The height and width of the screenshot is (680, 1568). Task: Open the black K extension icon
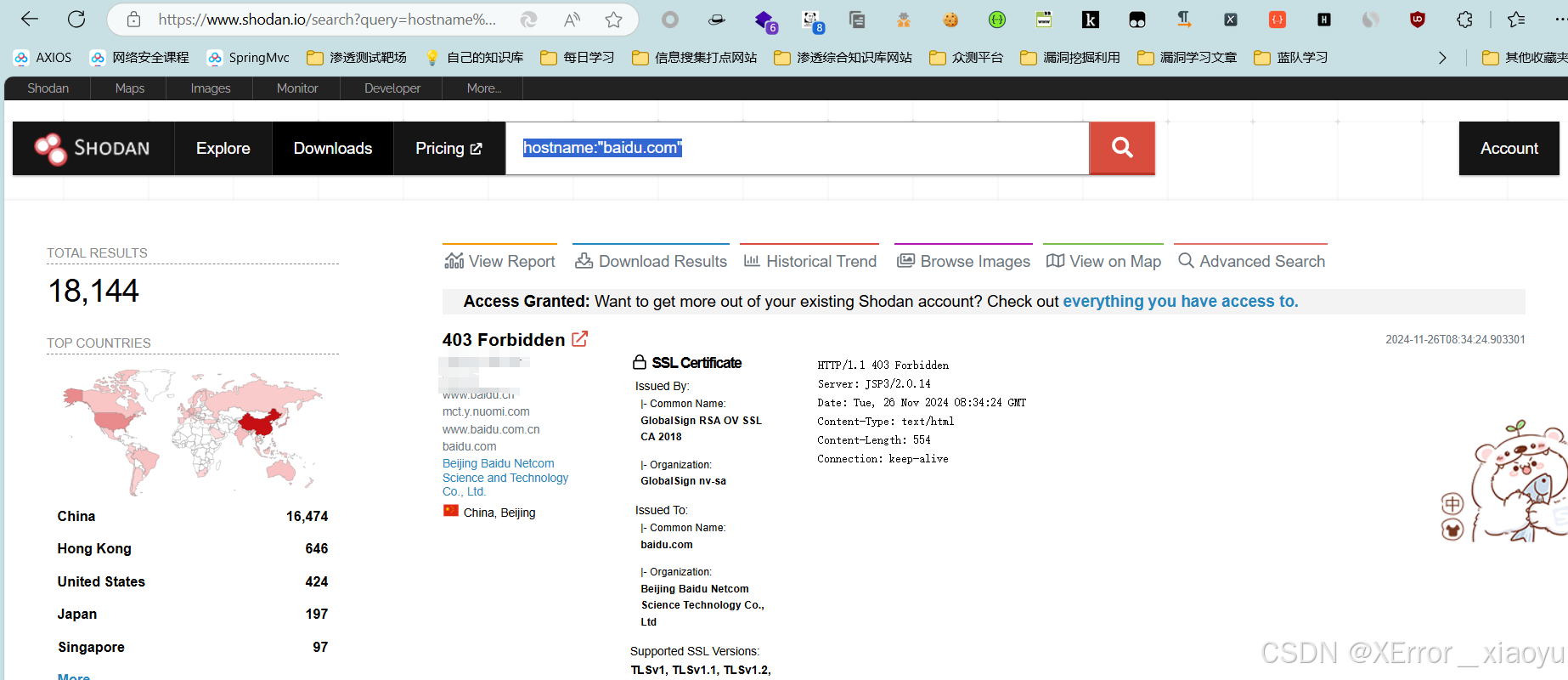click(1090, 20)
